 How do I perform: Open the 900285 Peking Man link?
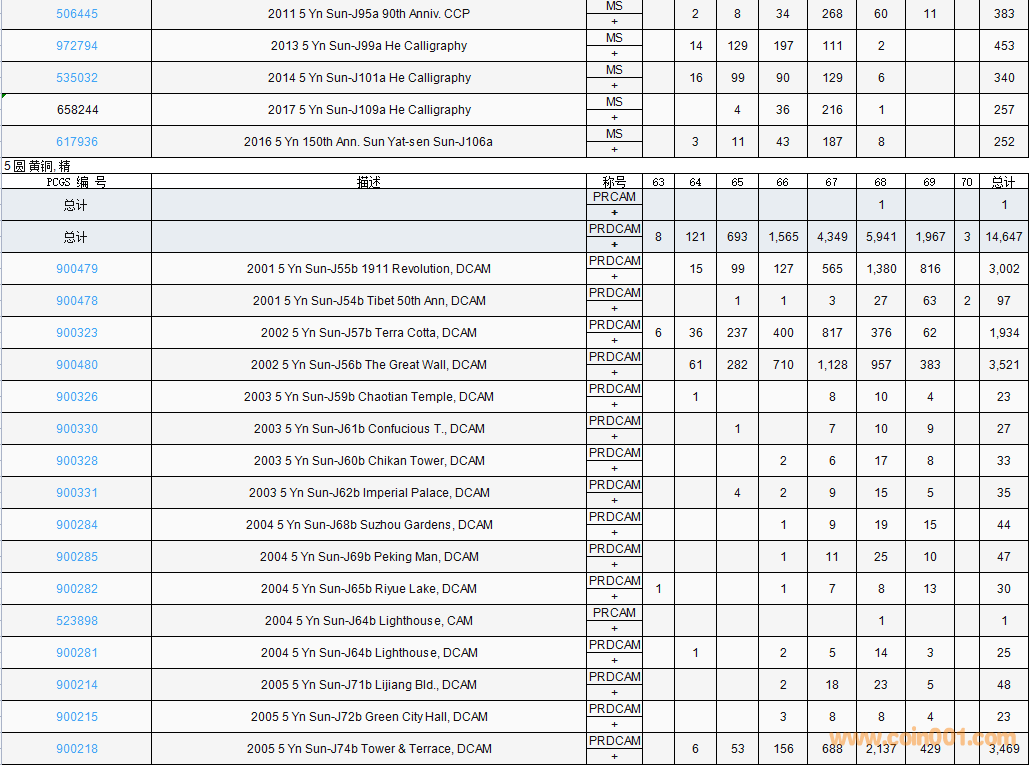(x=77, y=557)
